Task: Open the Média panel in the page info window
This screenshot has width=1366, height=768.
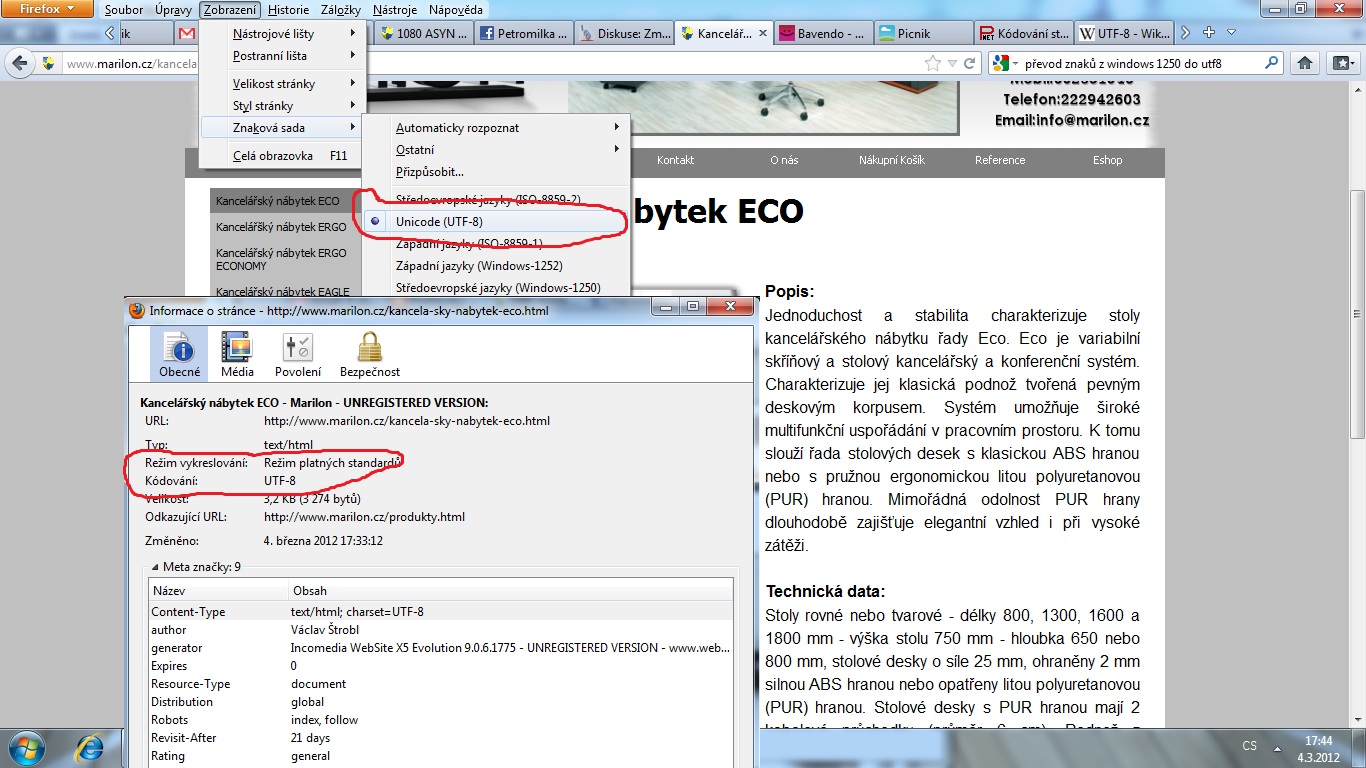Action: [237, 354]
